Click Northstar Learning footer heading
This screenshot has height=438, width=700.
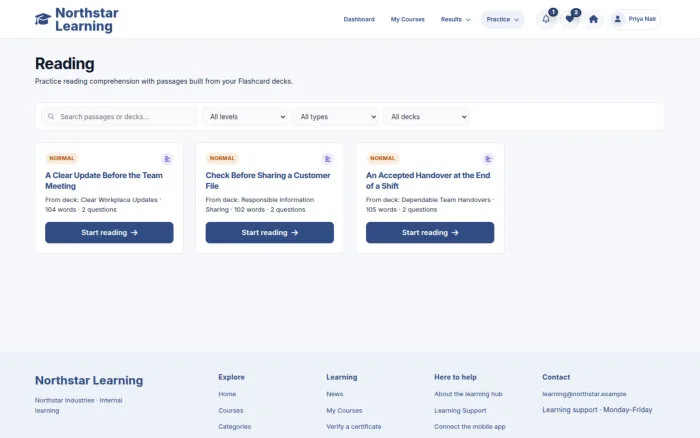89,380
